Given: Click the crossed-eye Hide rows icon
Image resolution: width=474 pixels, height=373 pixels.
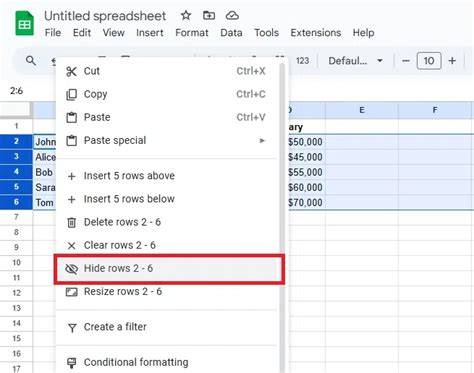Looking at the screenshot, I should 71,269.
